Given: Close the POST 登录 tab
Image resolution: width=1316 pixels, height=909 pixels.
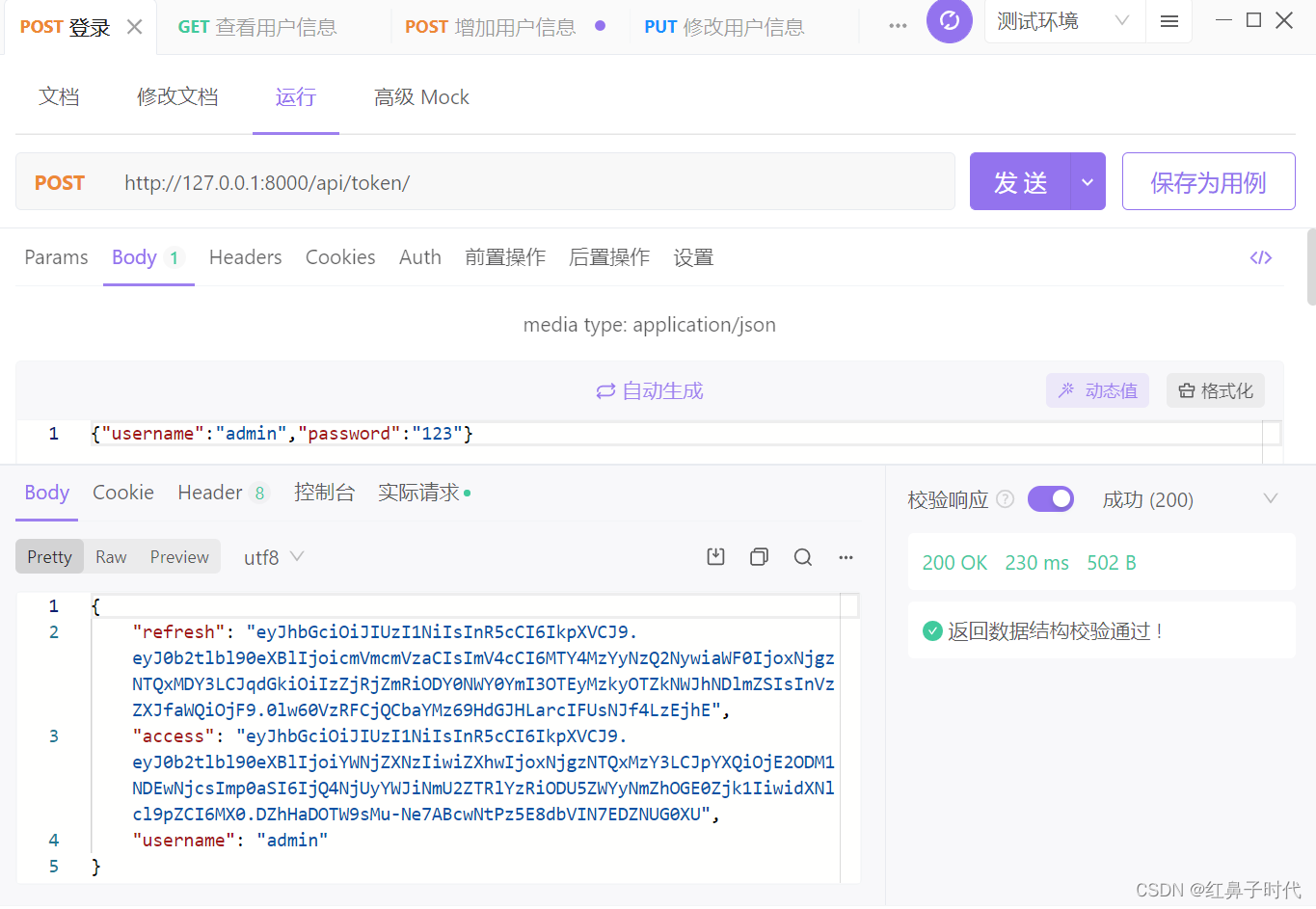Looking at the screenshot, I should pos(135,27).
